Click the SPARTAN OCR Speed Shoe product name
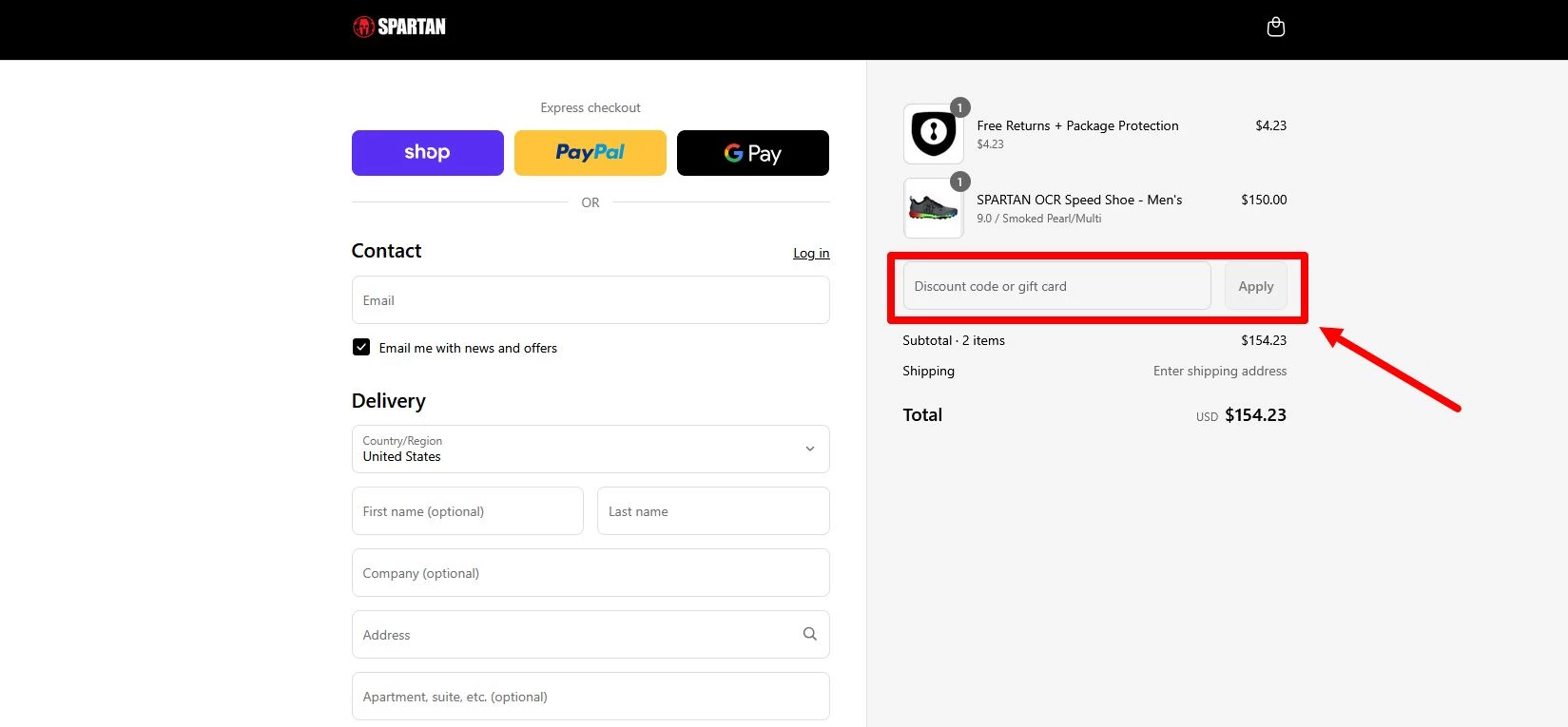 click(x=1079, y=200)
